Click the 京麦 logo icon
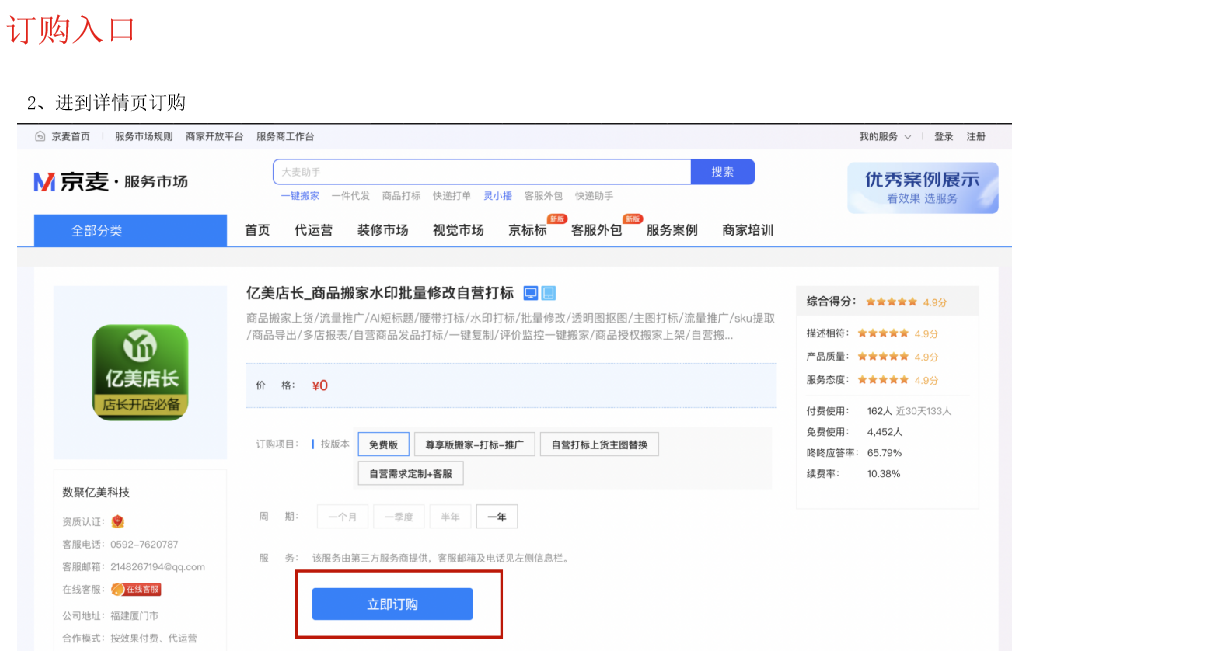The width and height of the screenshot is (1205, 652). click(45, 181)
